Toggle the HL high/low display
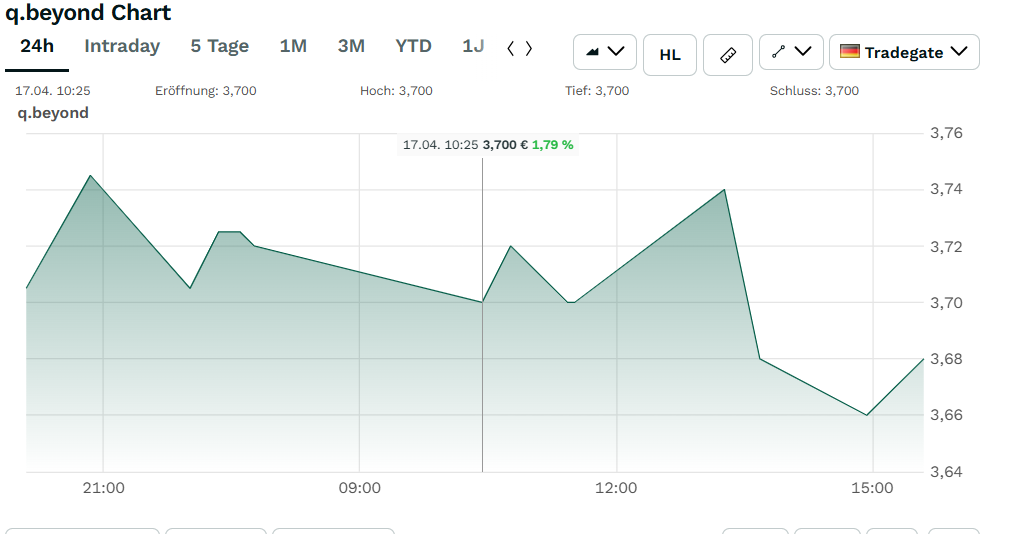This screenshot has width=1025, height=534. [x=670, y=54]
